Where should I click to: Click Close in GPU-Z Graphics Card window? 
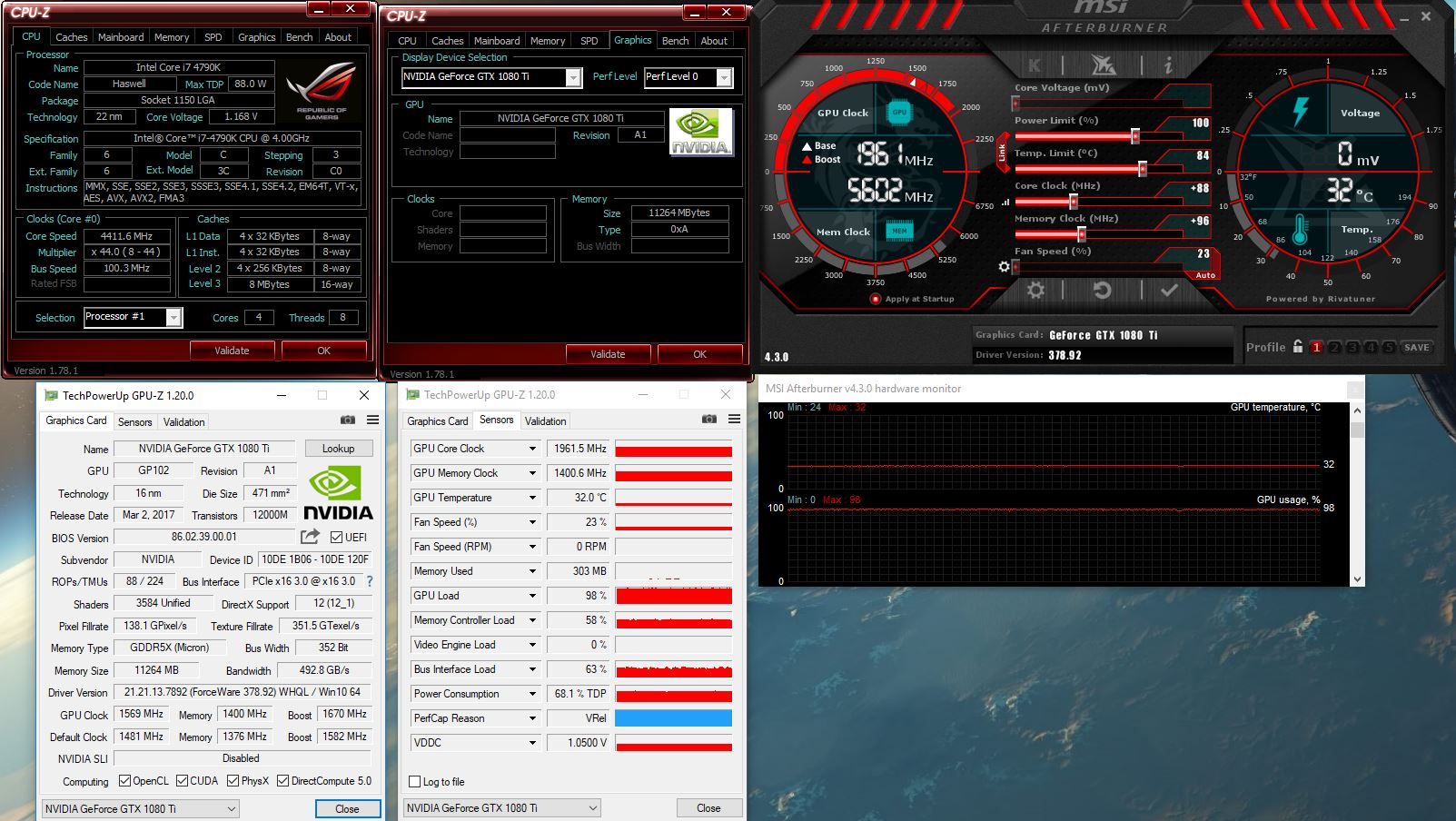coord(347,808)
